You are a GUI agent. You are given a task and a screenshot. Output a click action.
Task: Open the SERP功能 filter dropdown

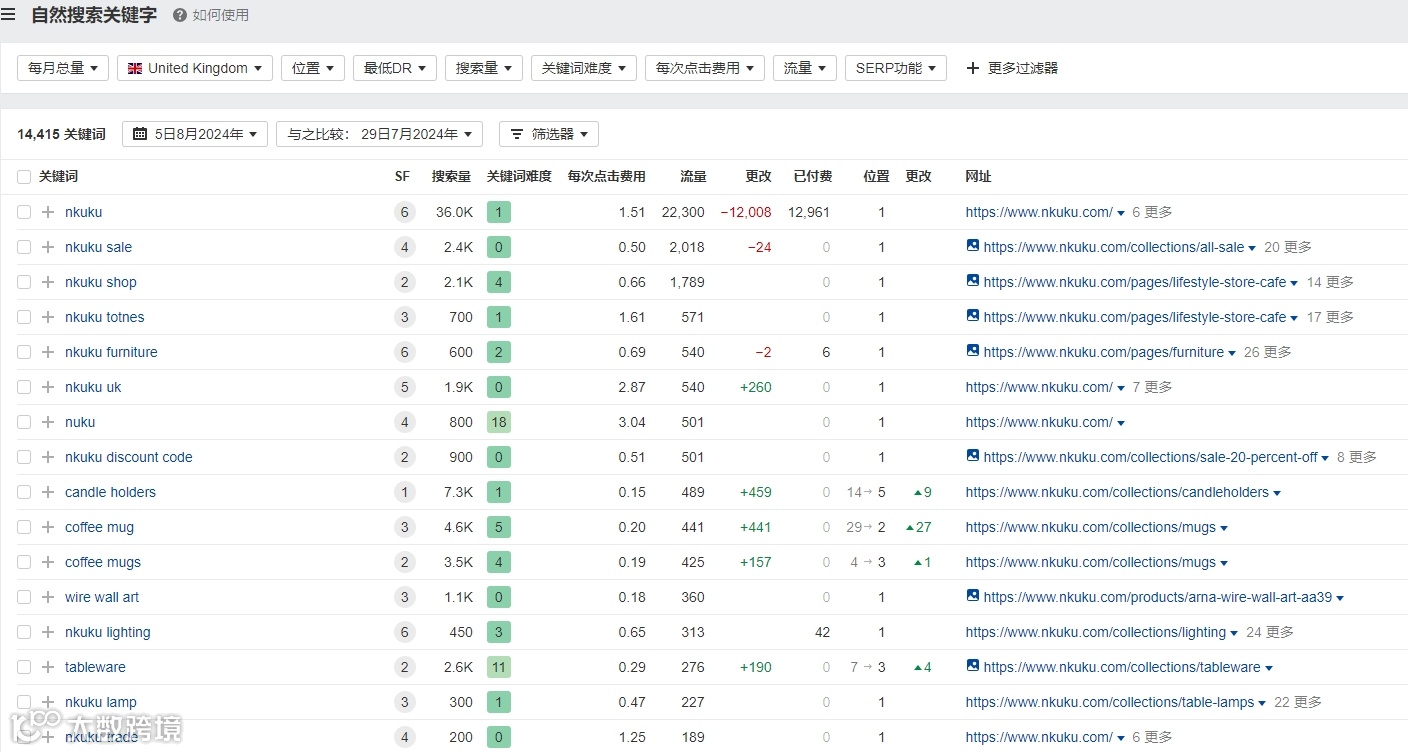coord(896,68)
